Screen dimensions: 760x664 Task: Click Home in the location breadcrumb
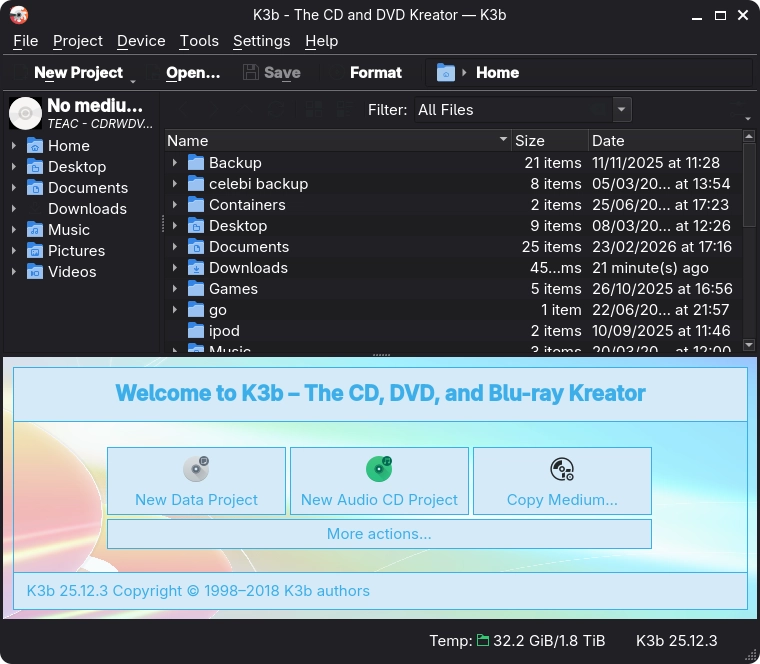click(x=497, y=73)
